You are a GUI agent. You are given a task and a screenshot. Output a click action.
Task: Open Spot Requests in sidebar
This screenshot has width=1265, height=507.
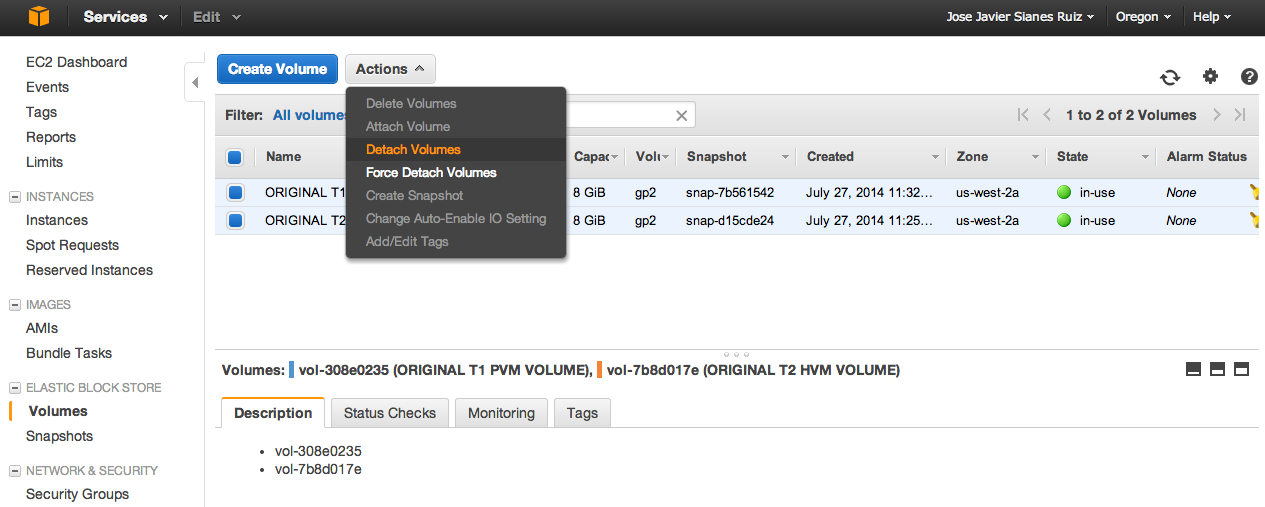pyautogui.click(x=72, y=245)
